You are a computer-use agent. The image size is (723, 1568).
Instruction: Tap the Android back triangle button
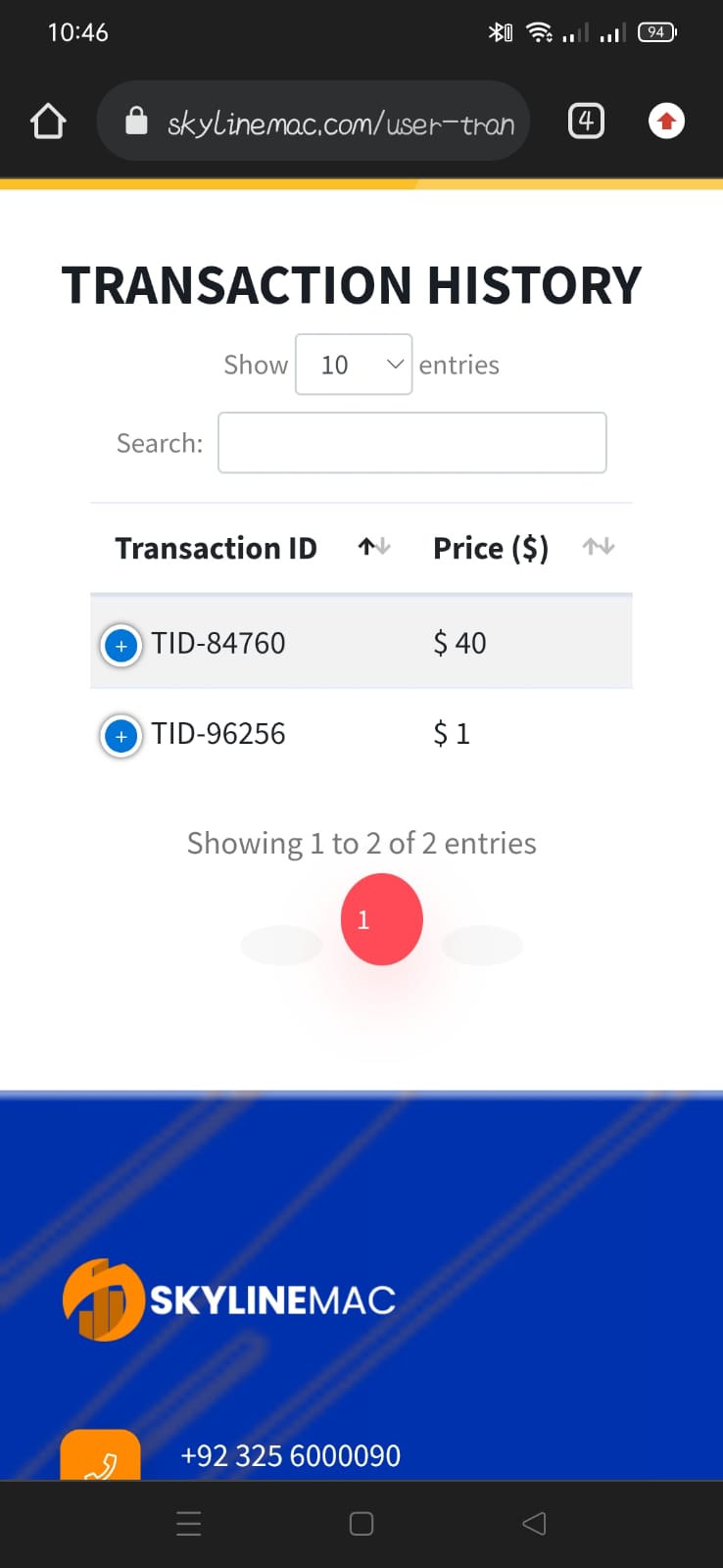point(534,1524)
